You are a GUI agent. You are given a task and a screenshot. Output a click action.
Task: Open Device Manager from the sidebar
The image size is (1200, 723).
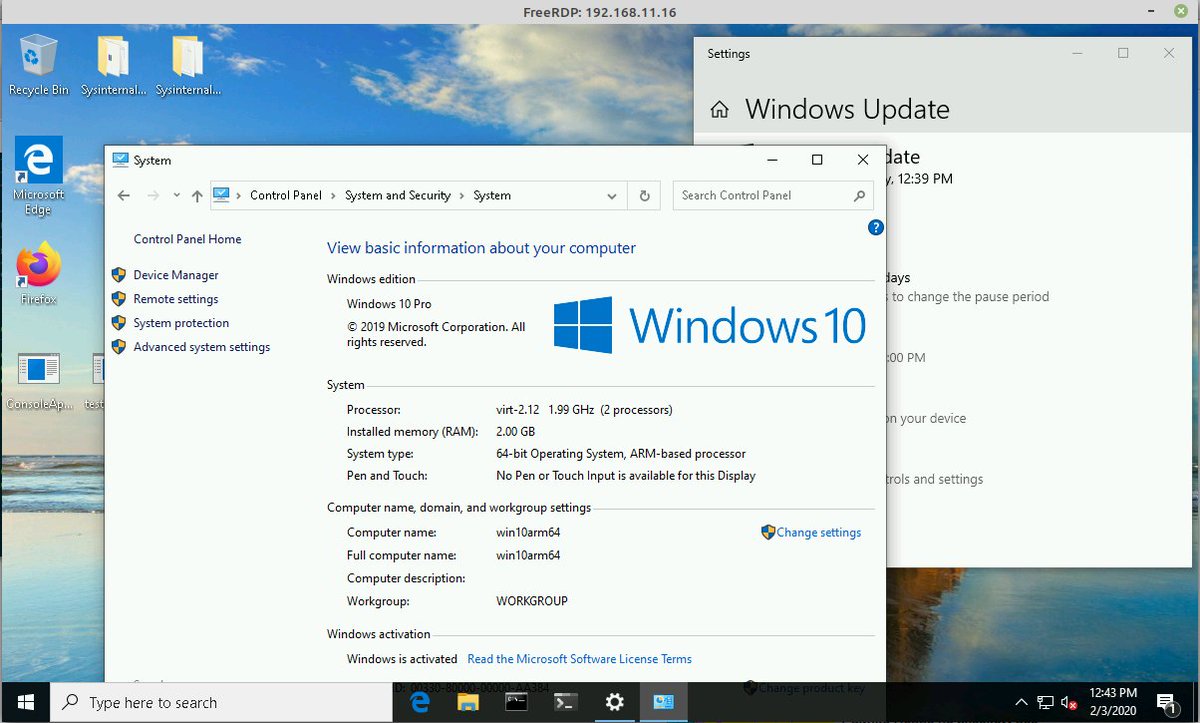(x=176, y=275)
